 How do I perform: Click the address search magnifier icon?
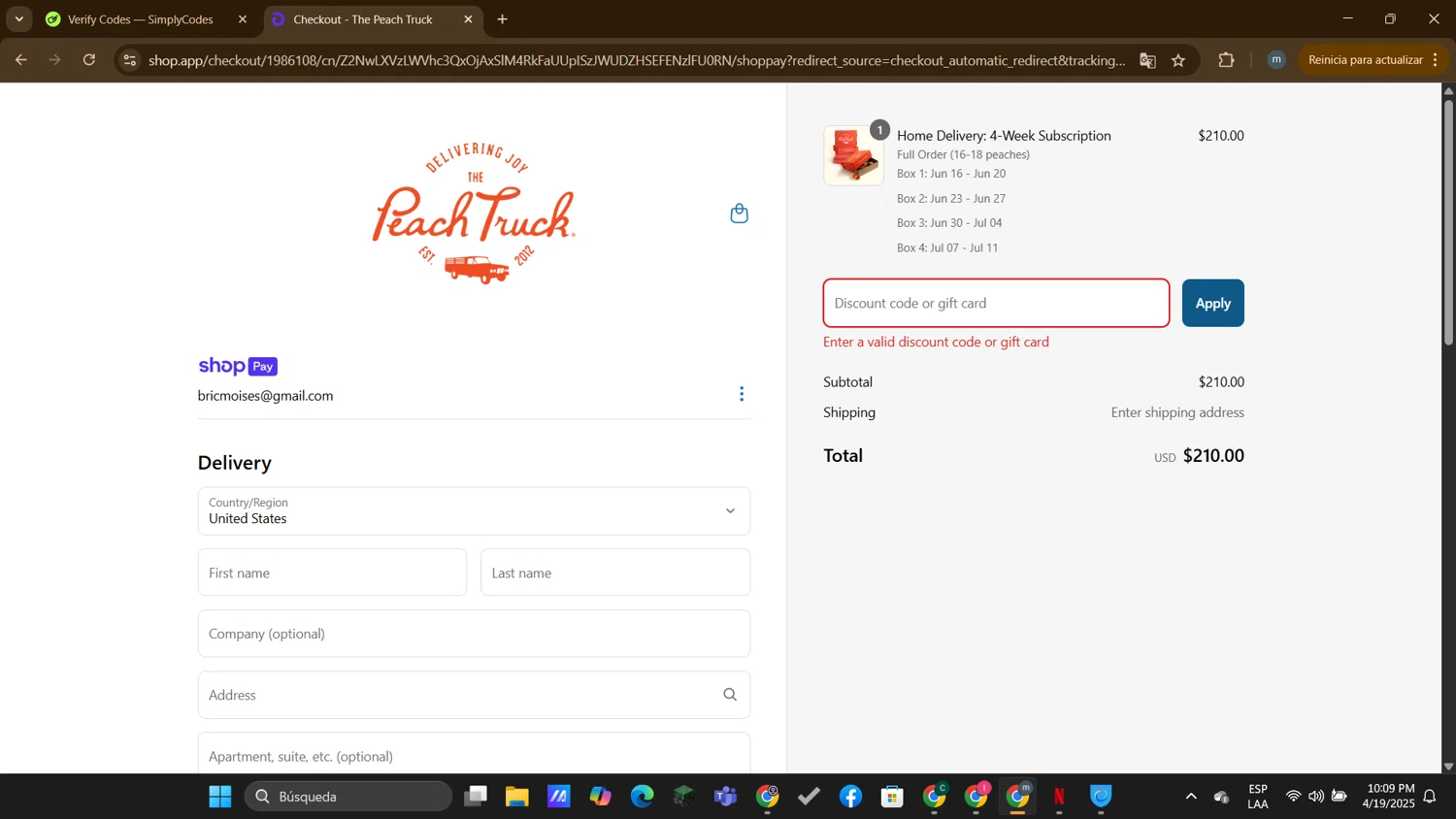(x=730, y=695)
